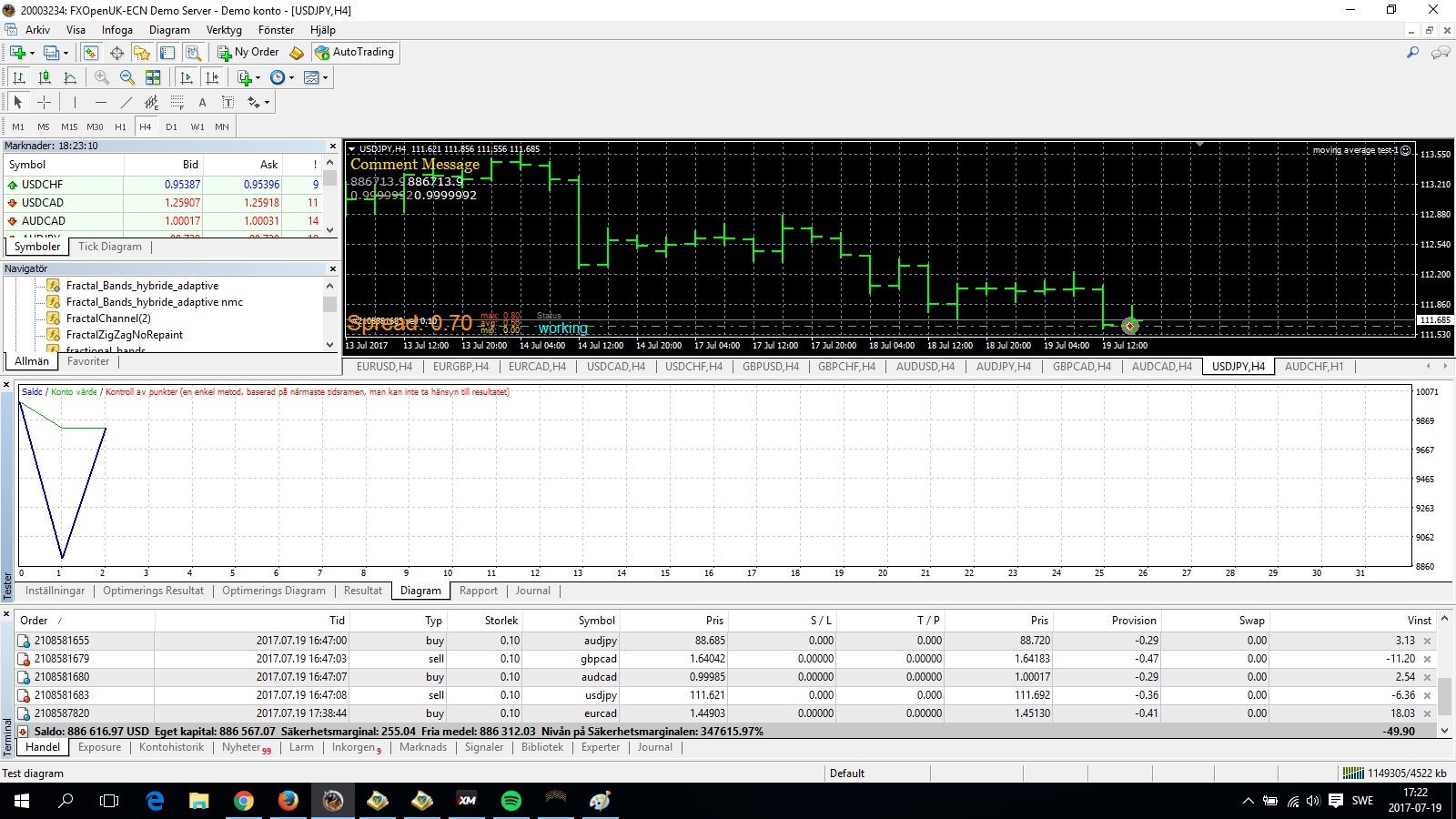This screenshot has width=1456, height=819.
Task: Select FractalZigZagNoRepaint in the Navigator
Action: click(125, 335)
